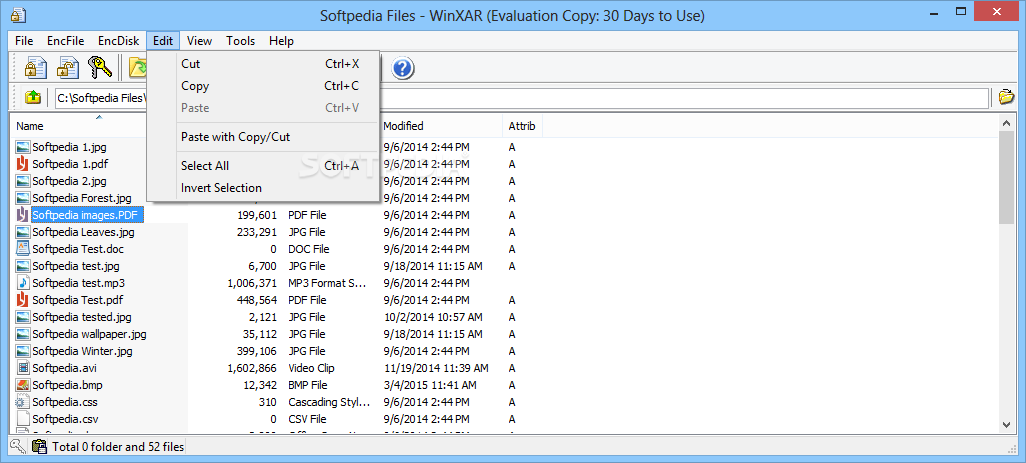Click the film icon of Softpedia.avi

coord(23,368)
